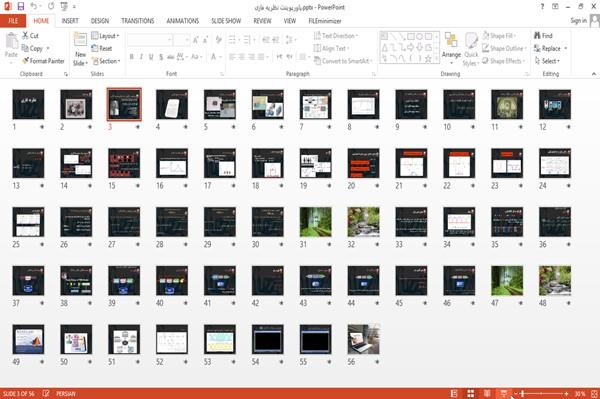This screenshot has height=399, width=600.
Task: Click the Format Painter icon
Action: click(x=26, y=61)
